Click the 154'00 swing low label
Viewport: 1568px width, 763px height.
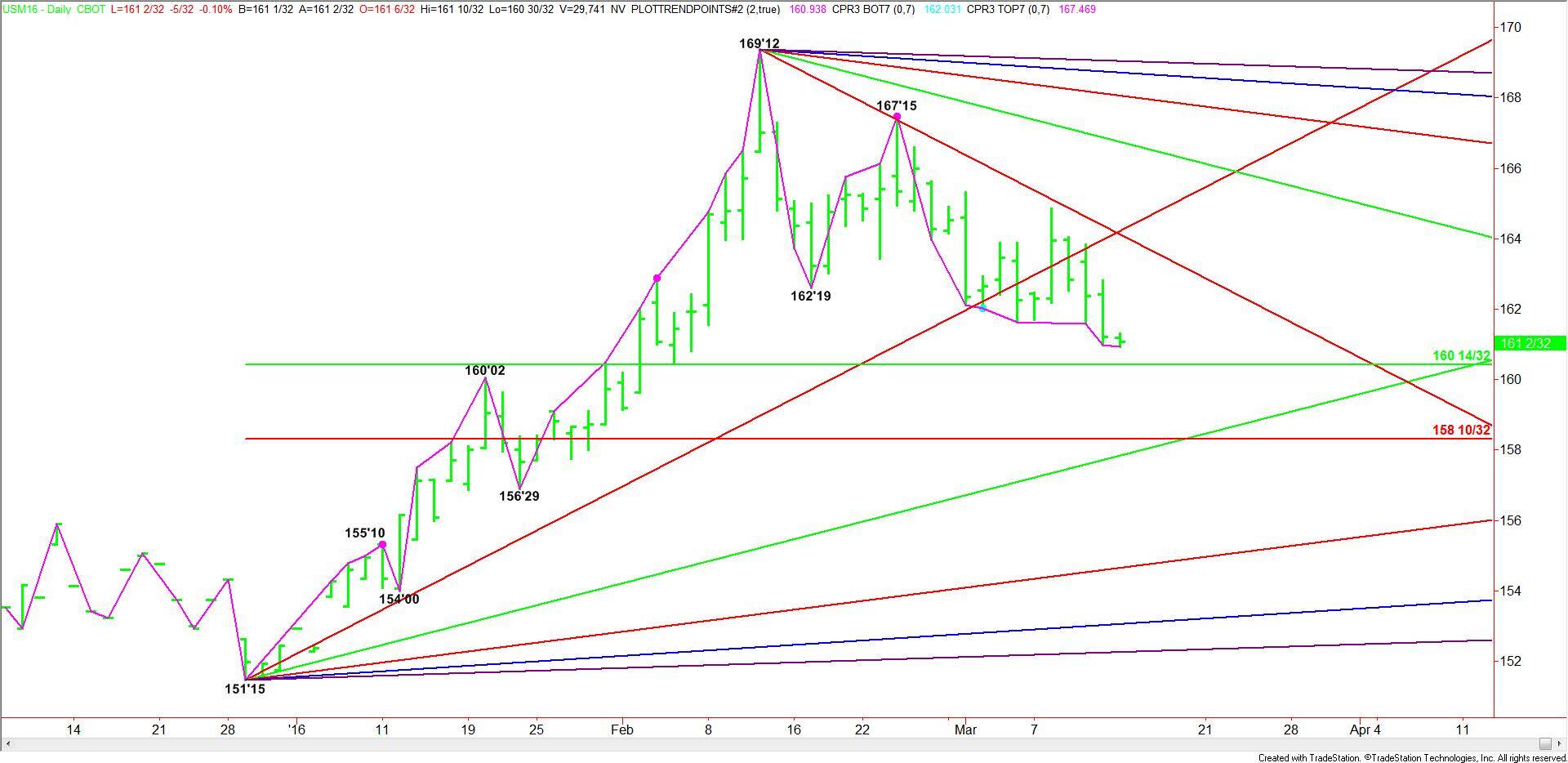tap(399, 600)
